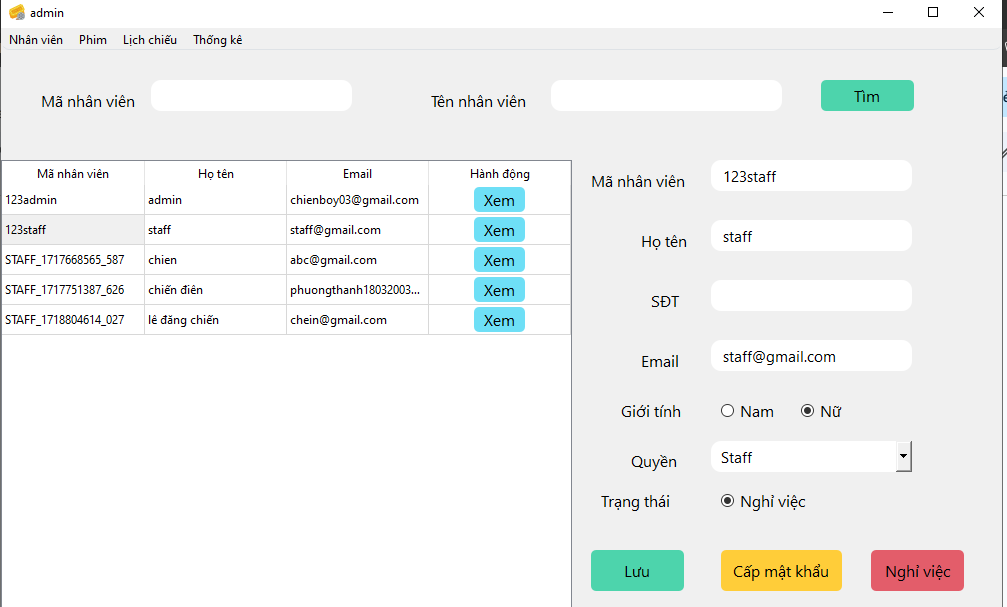Screen dimensions: 1007x607
Task: Edit the Email detail field
Action: pyautogui.click(x=811, y=356)
